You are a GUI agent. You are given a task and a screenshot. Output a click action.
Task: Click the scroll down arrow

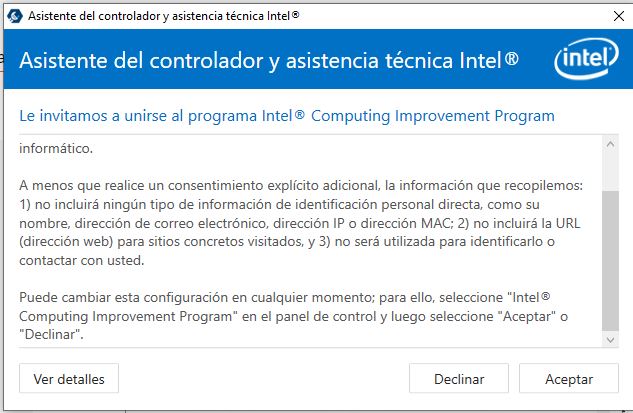(x=611, y=341)
